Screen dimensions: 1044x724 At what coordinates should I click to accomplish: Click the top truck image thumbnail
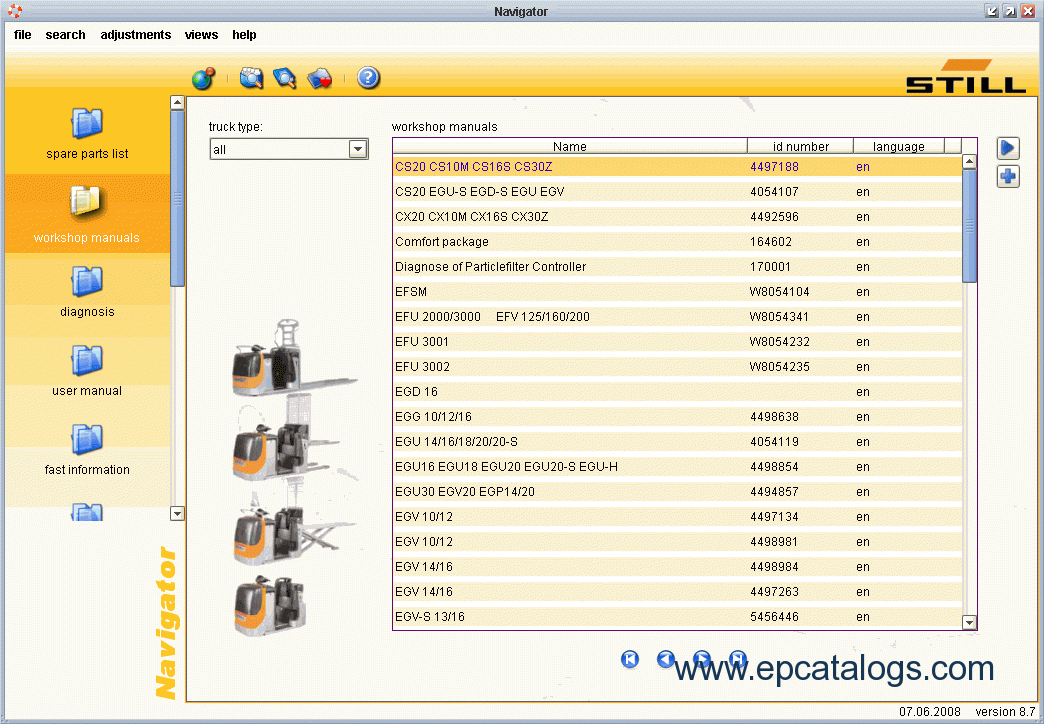[x=293, y=358]
